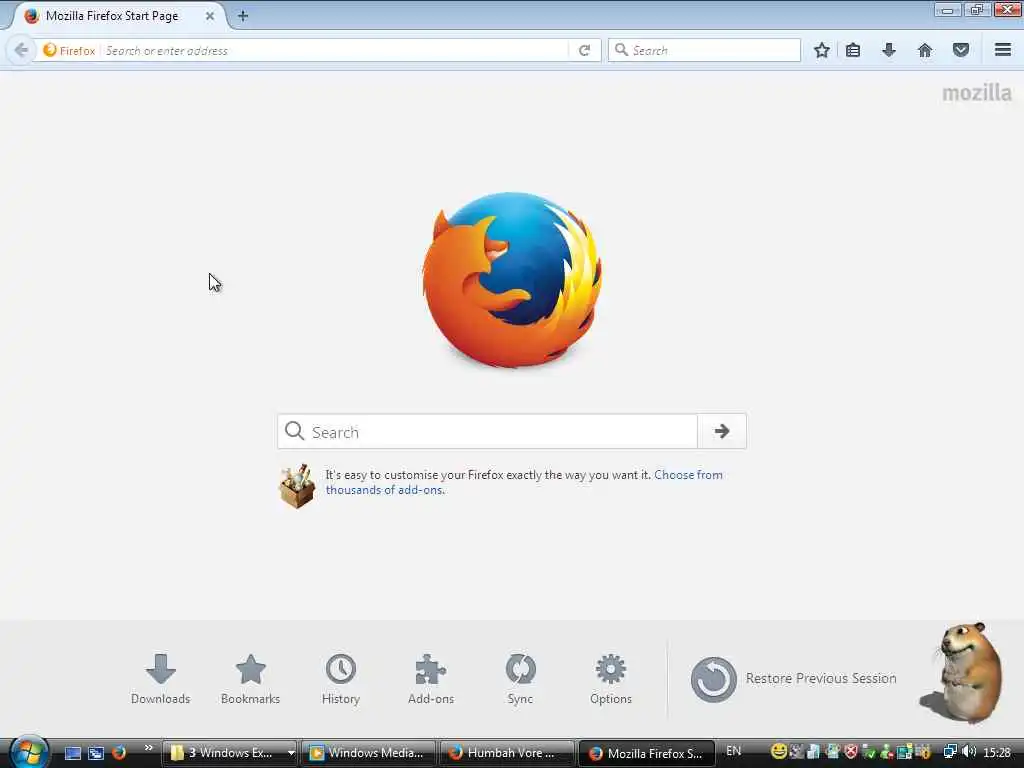This screenshot has width=1024, height=768.
Task: Click the EN language indicator
Action: point(733,751)
